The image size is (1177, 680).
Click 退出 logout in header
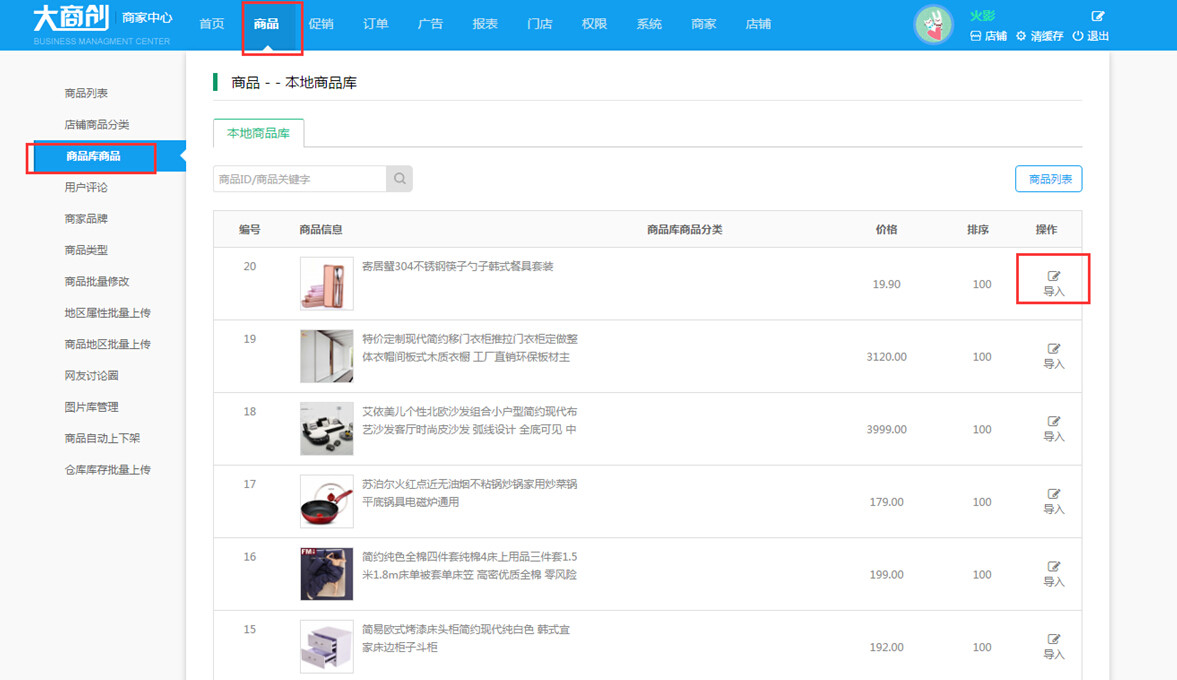1091,36
